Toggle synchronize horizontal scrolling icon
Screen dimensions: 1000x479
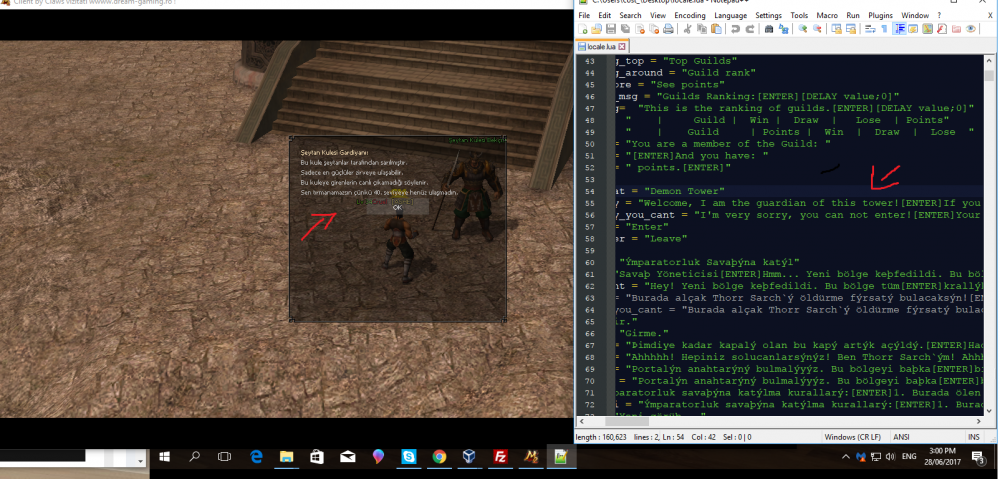coord(851,29)
